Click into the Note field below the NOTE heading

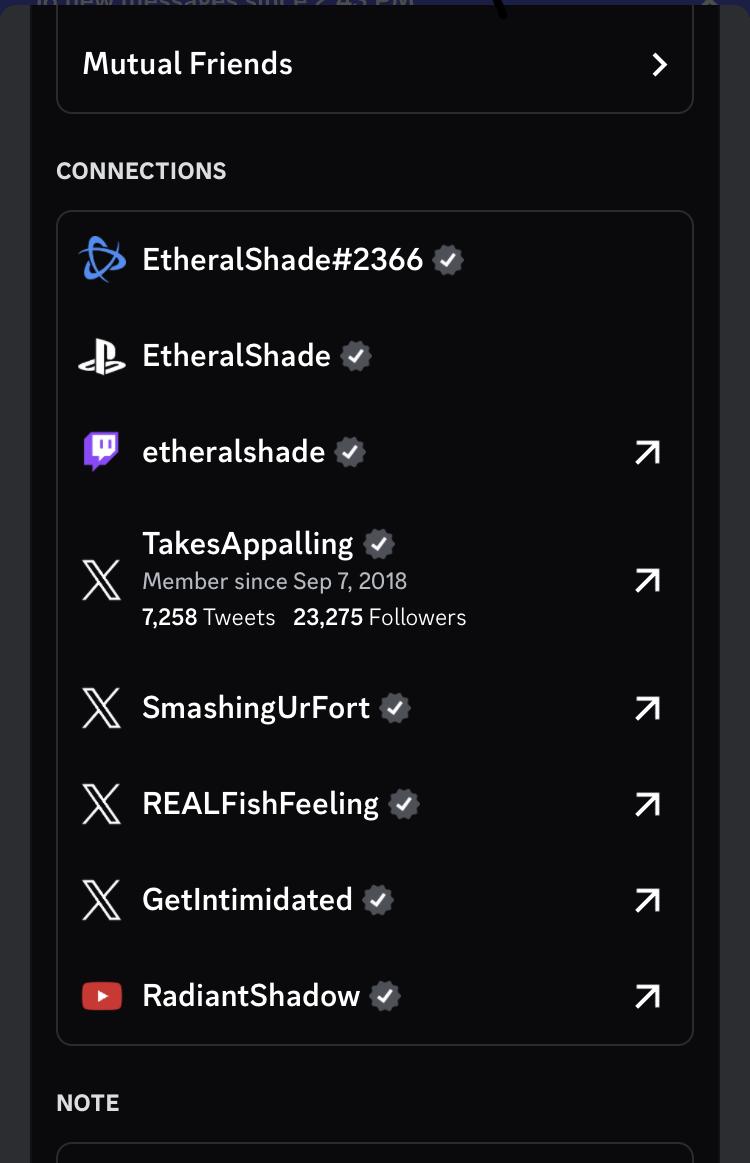click(375, 1153)
